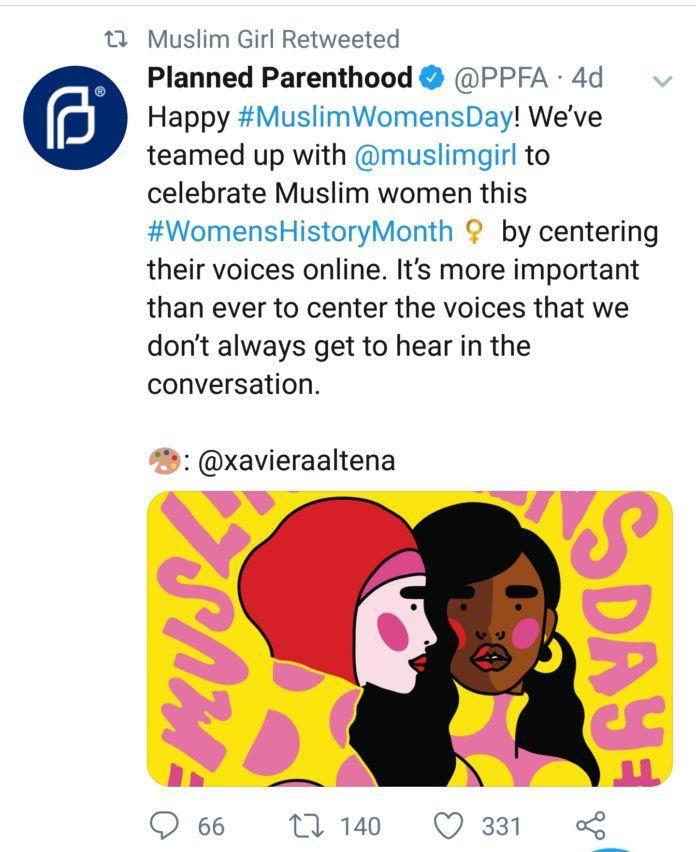This screenshot has height=852, width=696.
Task: Tap the share icon below the tweet
Action: (x=590, y=826)
